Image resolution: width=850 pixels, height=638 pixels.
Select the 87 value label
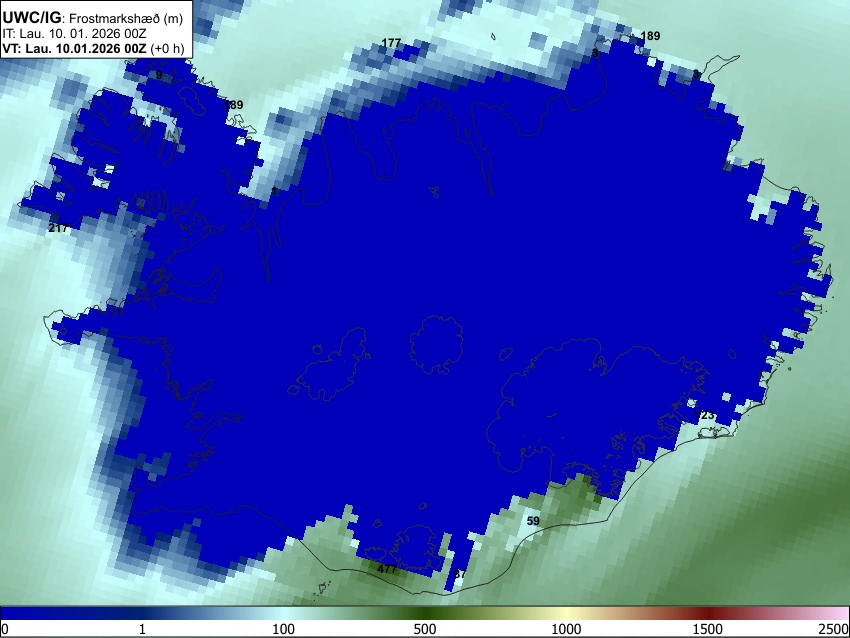click(460, 574)
